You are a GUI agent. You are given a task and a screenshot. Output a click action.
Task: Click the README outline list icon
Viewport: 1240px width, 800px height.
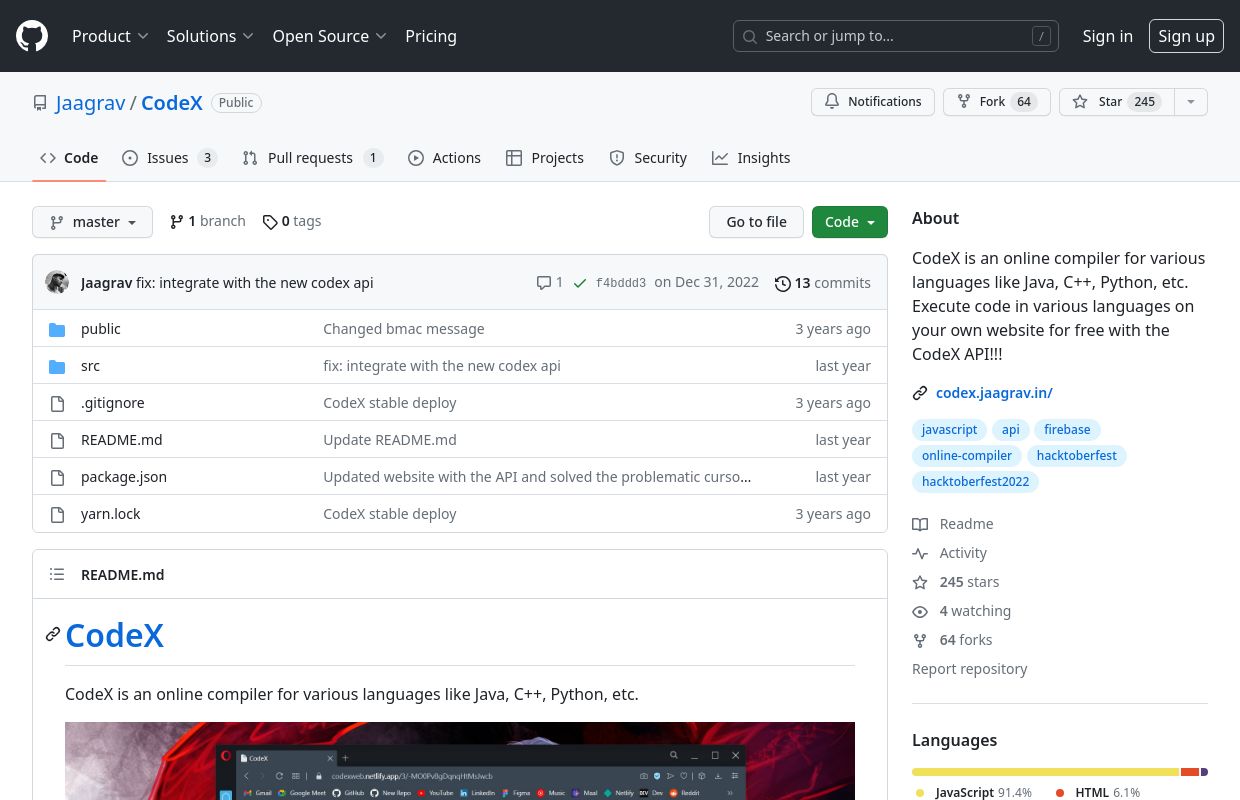click(x=57, y=574)
